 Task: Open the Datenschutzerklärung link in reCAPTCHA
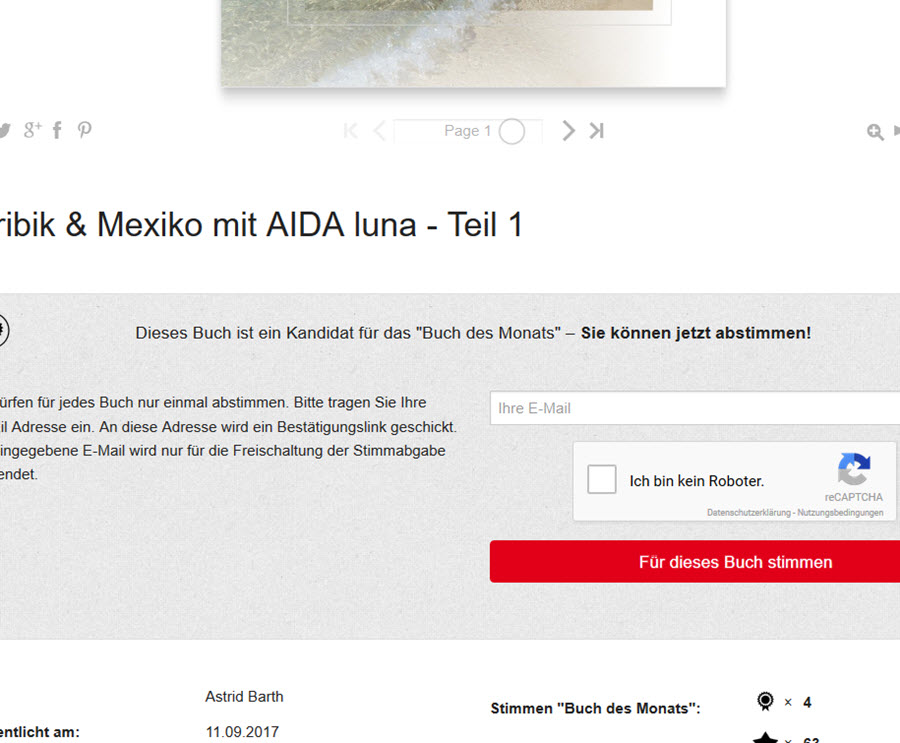click(x=748, y=513)
